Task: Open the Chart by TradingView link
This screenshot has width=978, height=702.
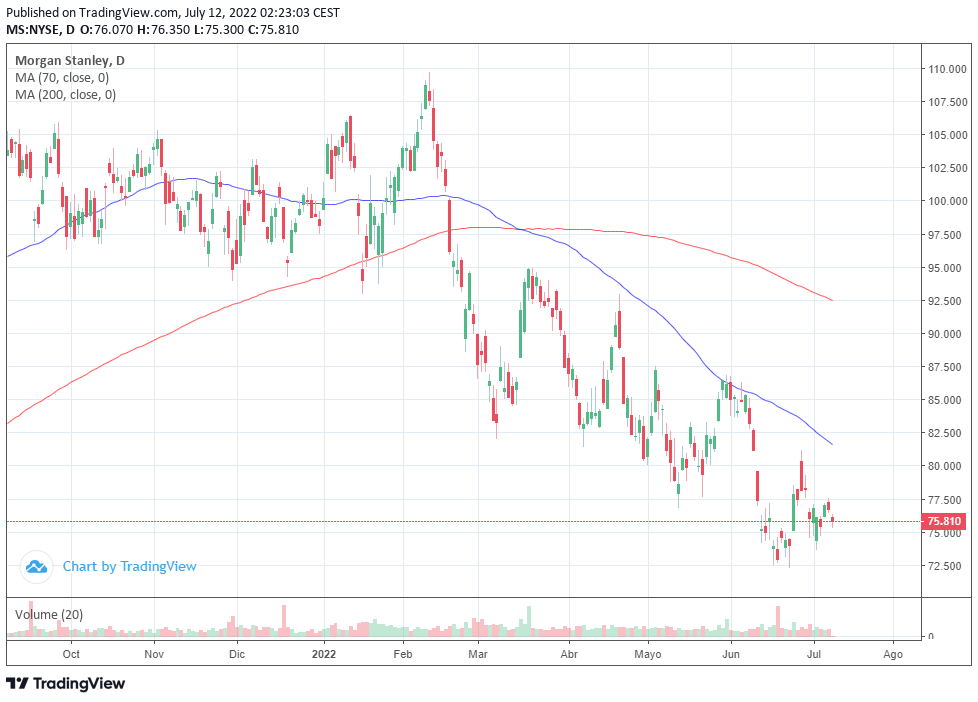Action: click(129, 567)
